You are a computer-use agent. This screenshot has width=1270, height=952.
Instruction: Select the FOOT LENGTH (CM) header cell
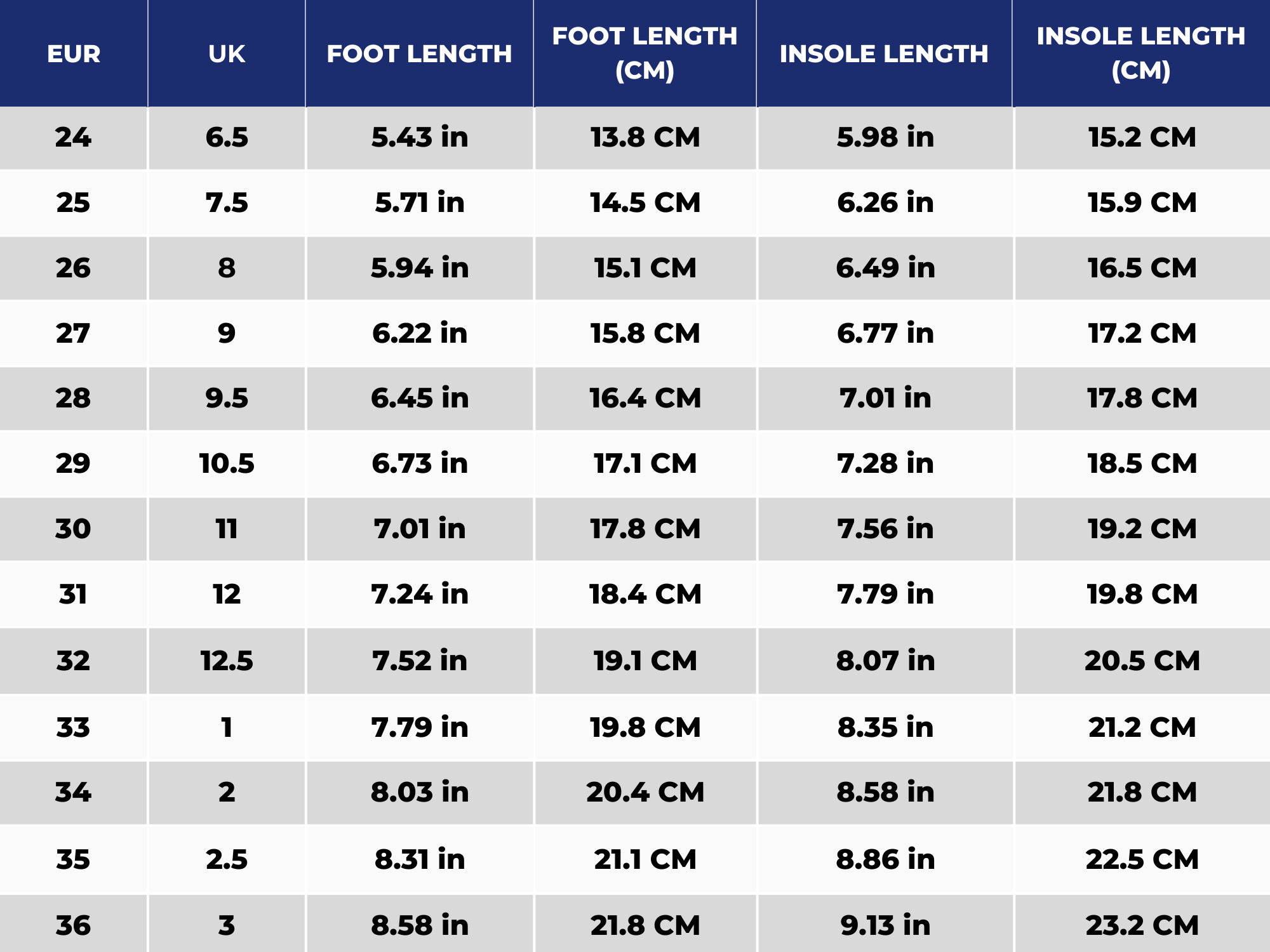645,53
